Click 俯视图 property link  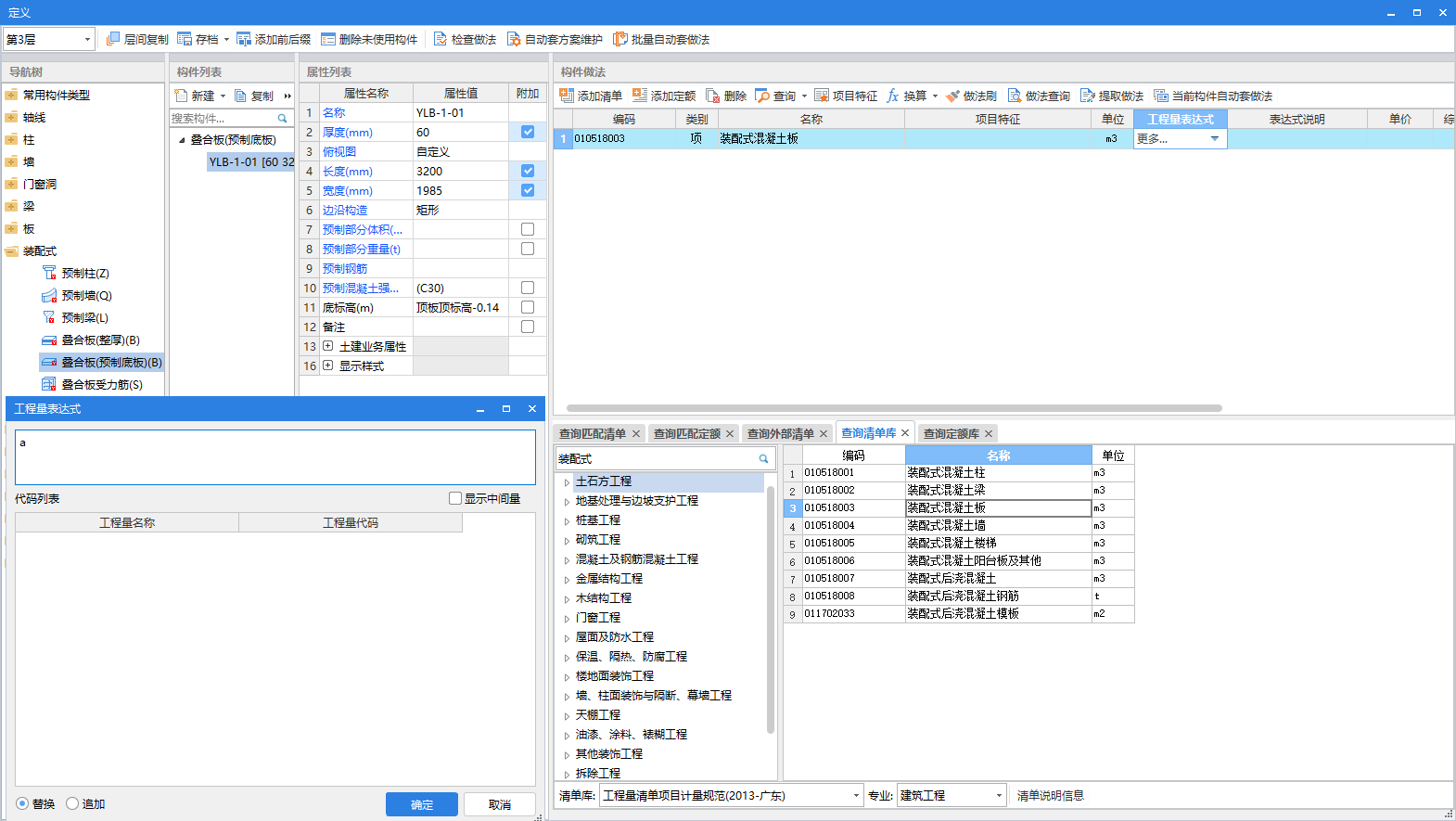(x=339, y=151)
